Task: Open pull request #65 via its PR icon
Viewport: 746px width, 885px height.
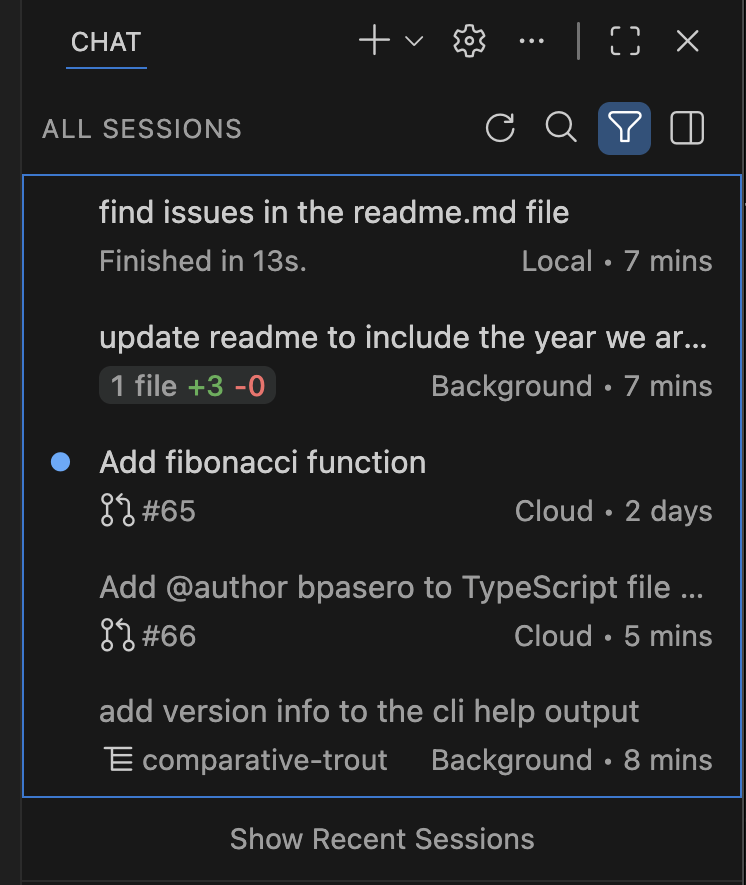Action: click(x=115, y=511)
